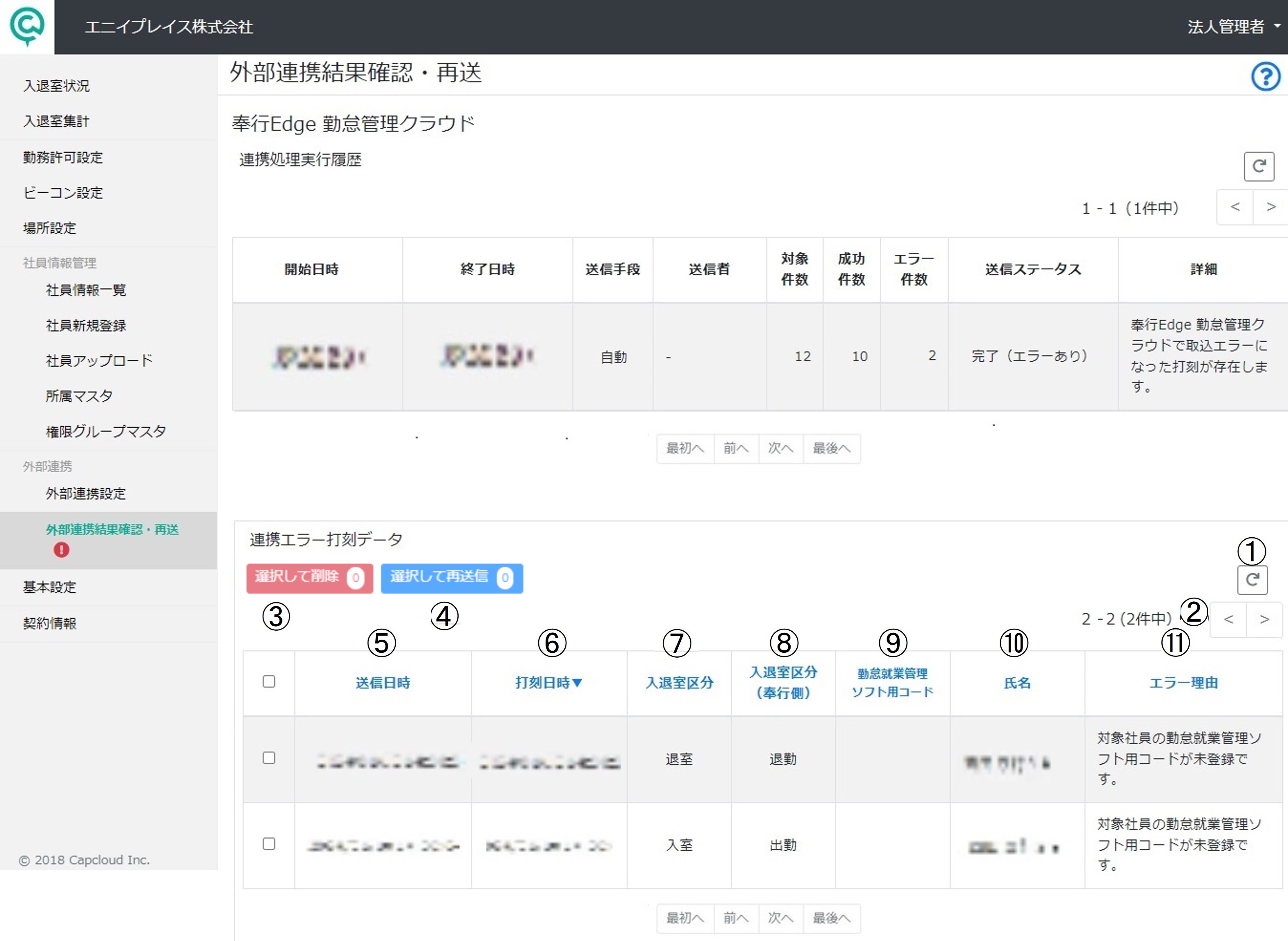This screenshot has height=941, width=1288.
Task: Open 入退室状況 menu
Action: point(56,85)
